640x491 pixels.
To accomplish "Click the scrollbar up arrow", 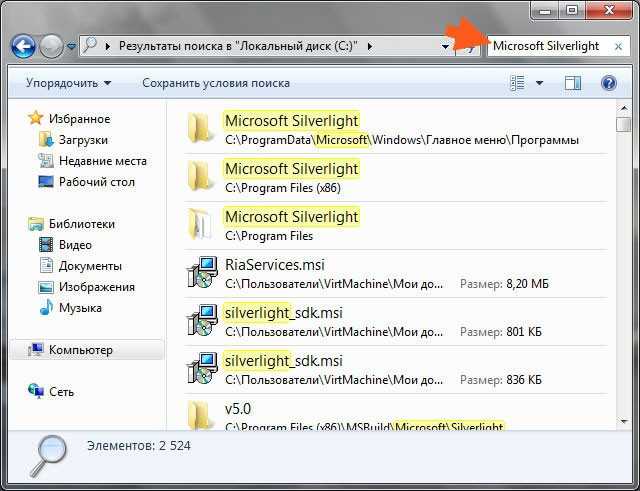I will coord(623,109).
